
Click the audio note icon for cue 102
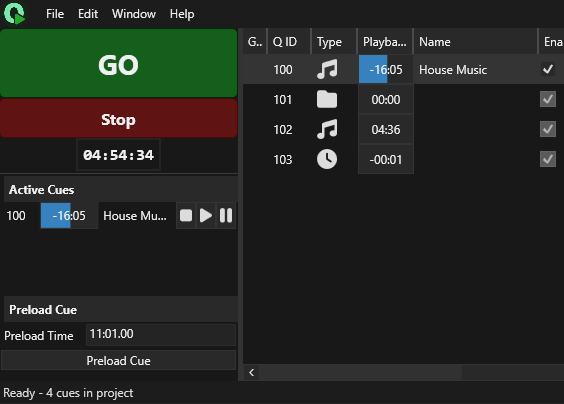pos(327,129)
